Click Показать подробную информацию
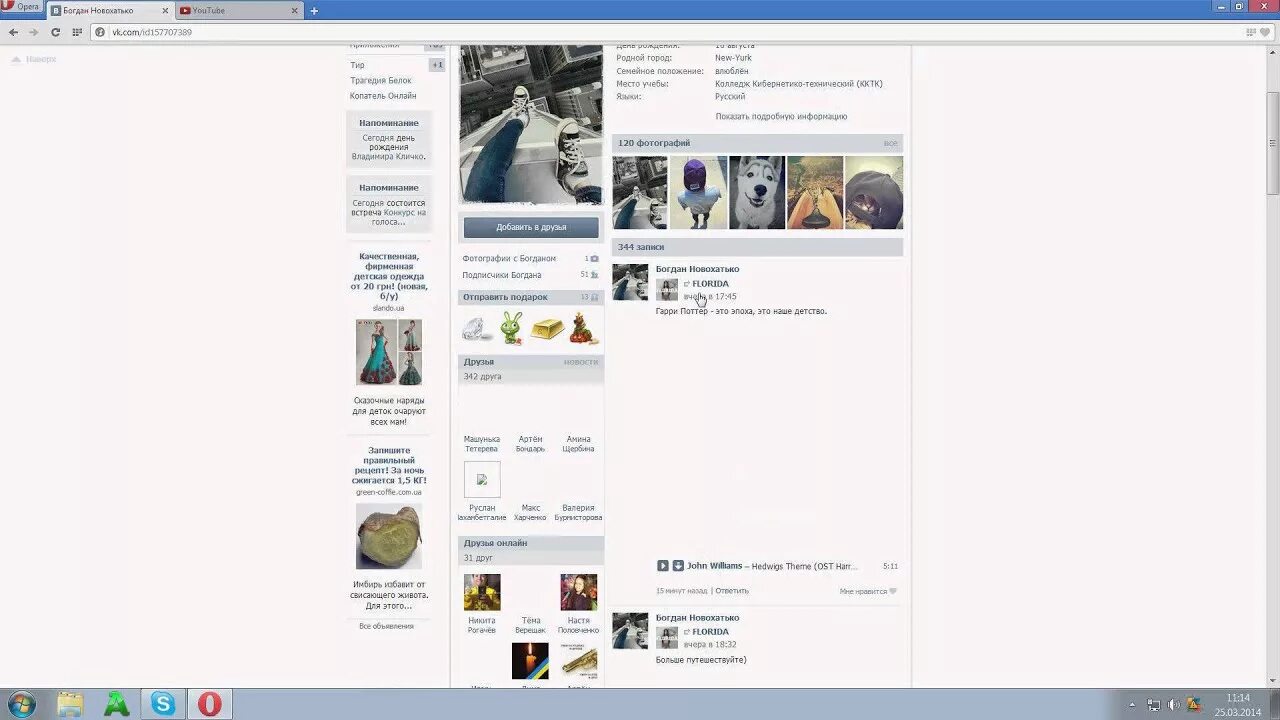Screen dimensions: 1280x720 coord(781,116)
